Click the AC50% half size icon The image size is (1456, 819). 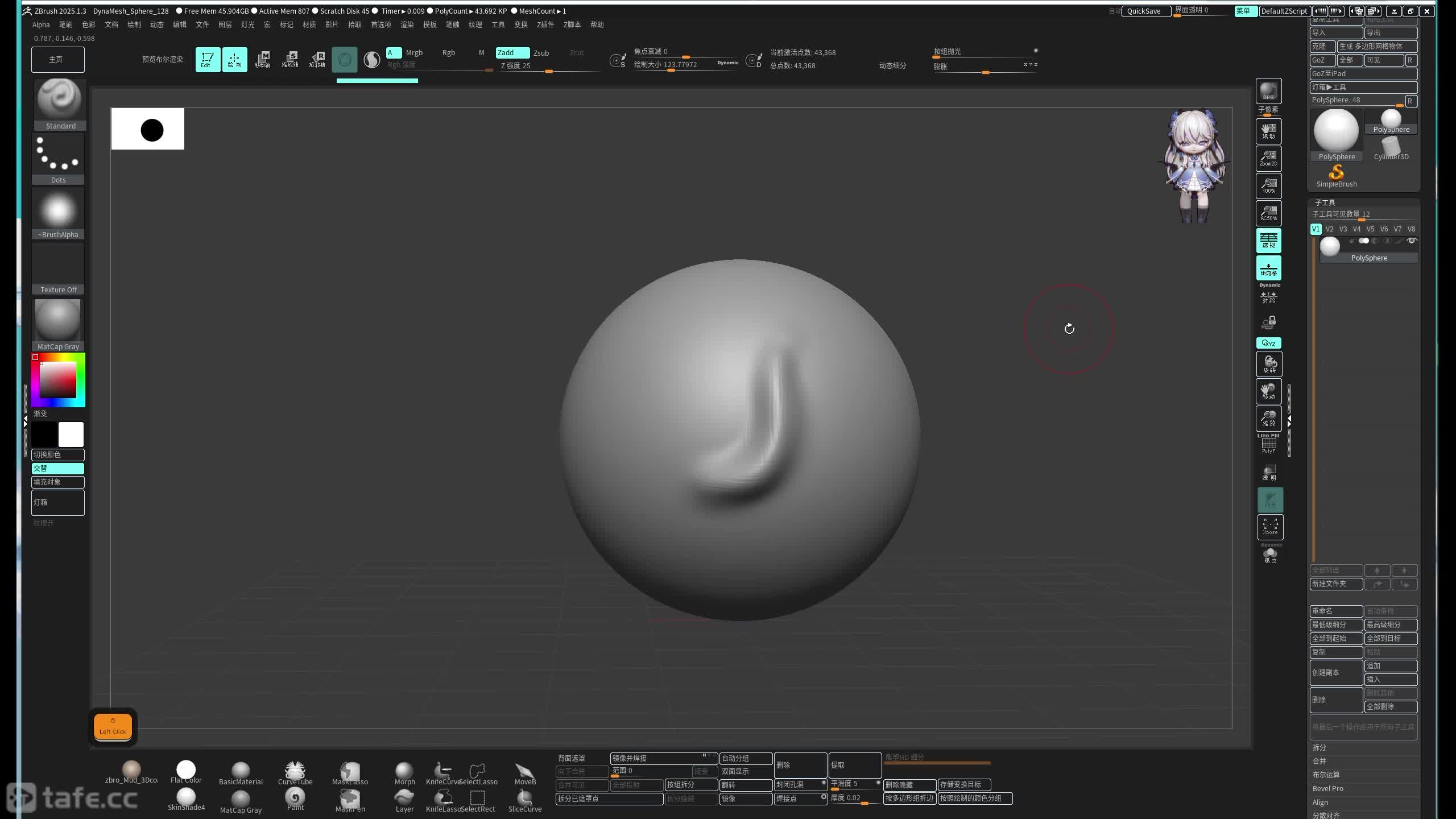(x=1268, y=213)
